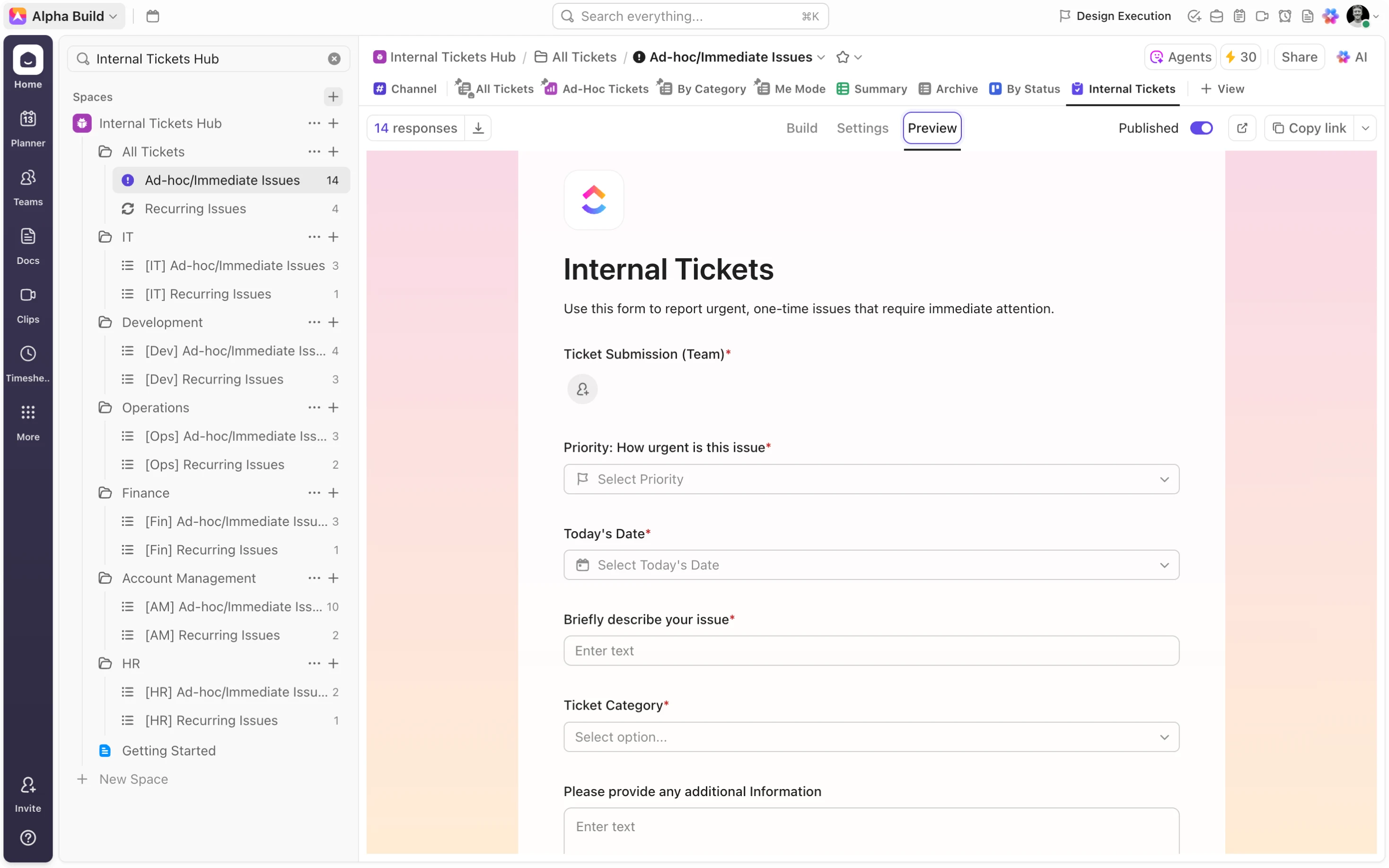Expand the Alpha Build workspace menu
Image resolution: width=1389 pixels, height=868 pixels.
pos(63,16)
